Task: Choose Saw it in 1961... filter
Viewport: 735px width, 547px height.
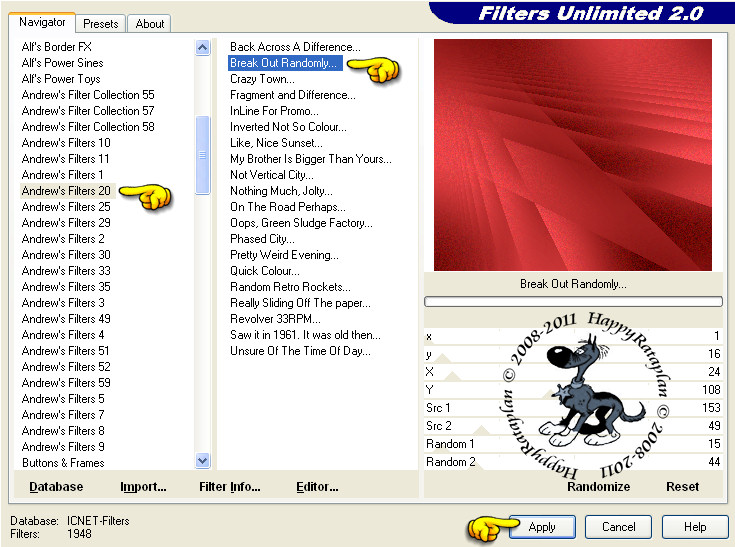Action: coord(305,335)
